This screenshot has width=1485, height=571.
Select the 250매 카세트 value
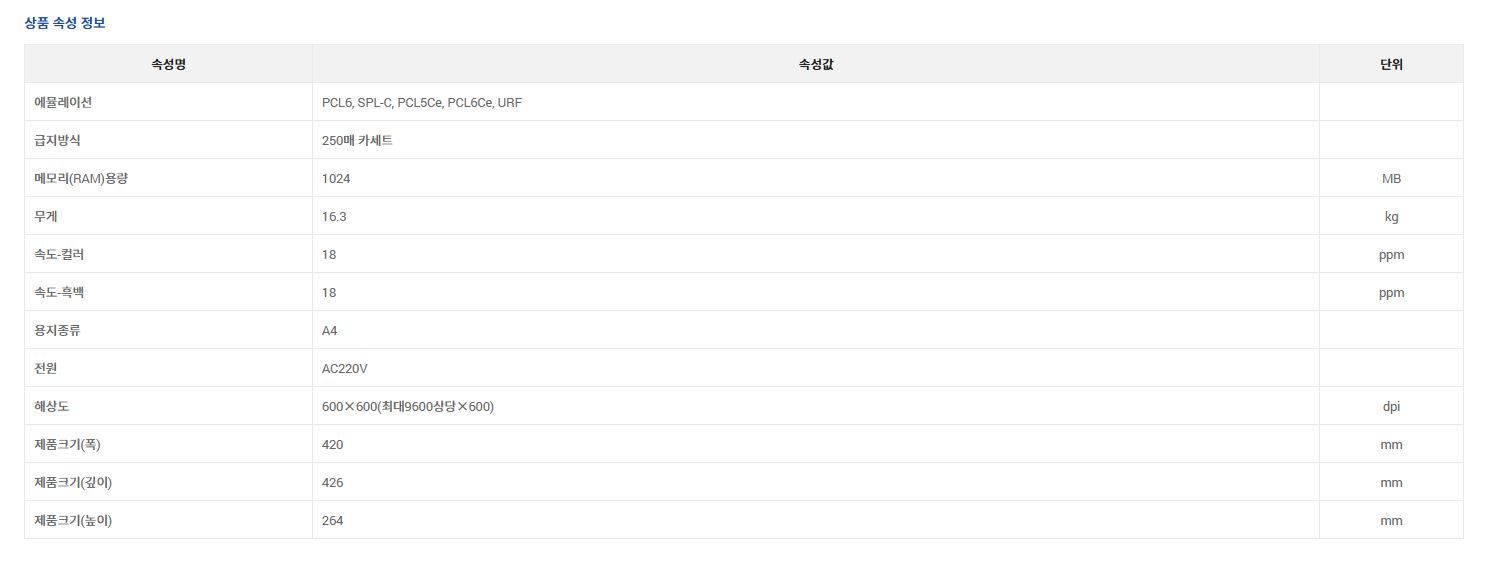tap(357, 141)
